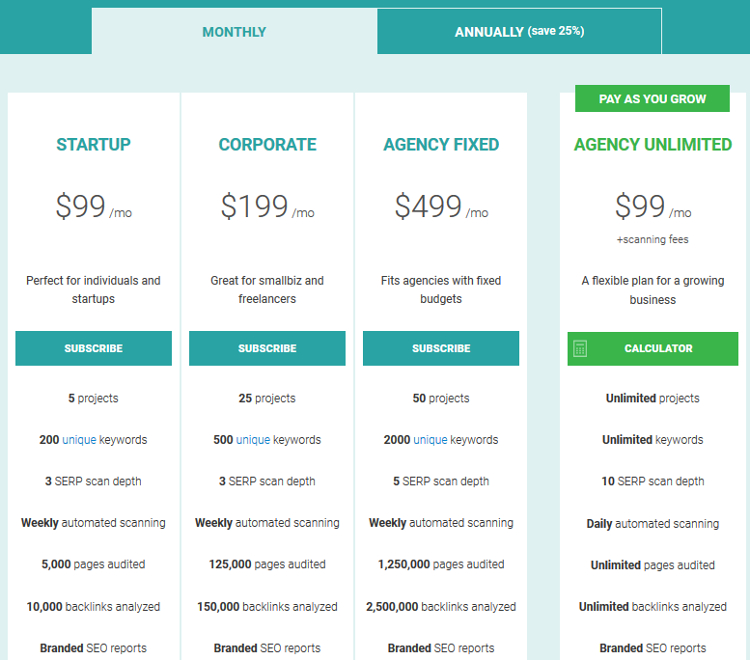Click the $499 /mo price
Image resolution: width=750 pixels, height=660 pixels.
coord(441,207)
